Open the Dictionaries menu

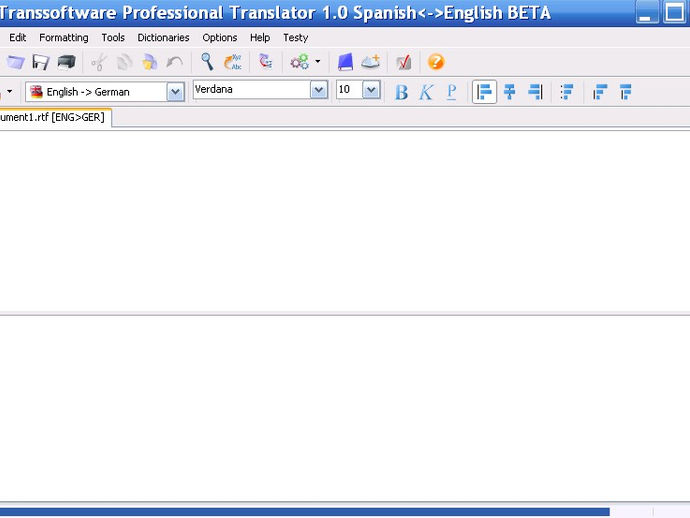click(x=163, y=38)
